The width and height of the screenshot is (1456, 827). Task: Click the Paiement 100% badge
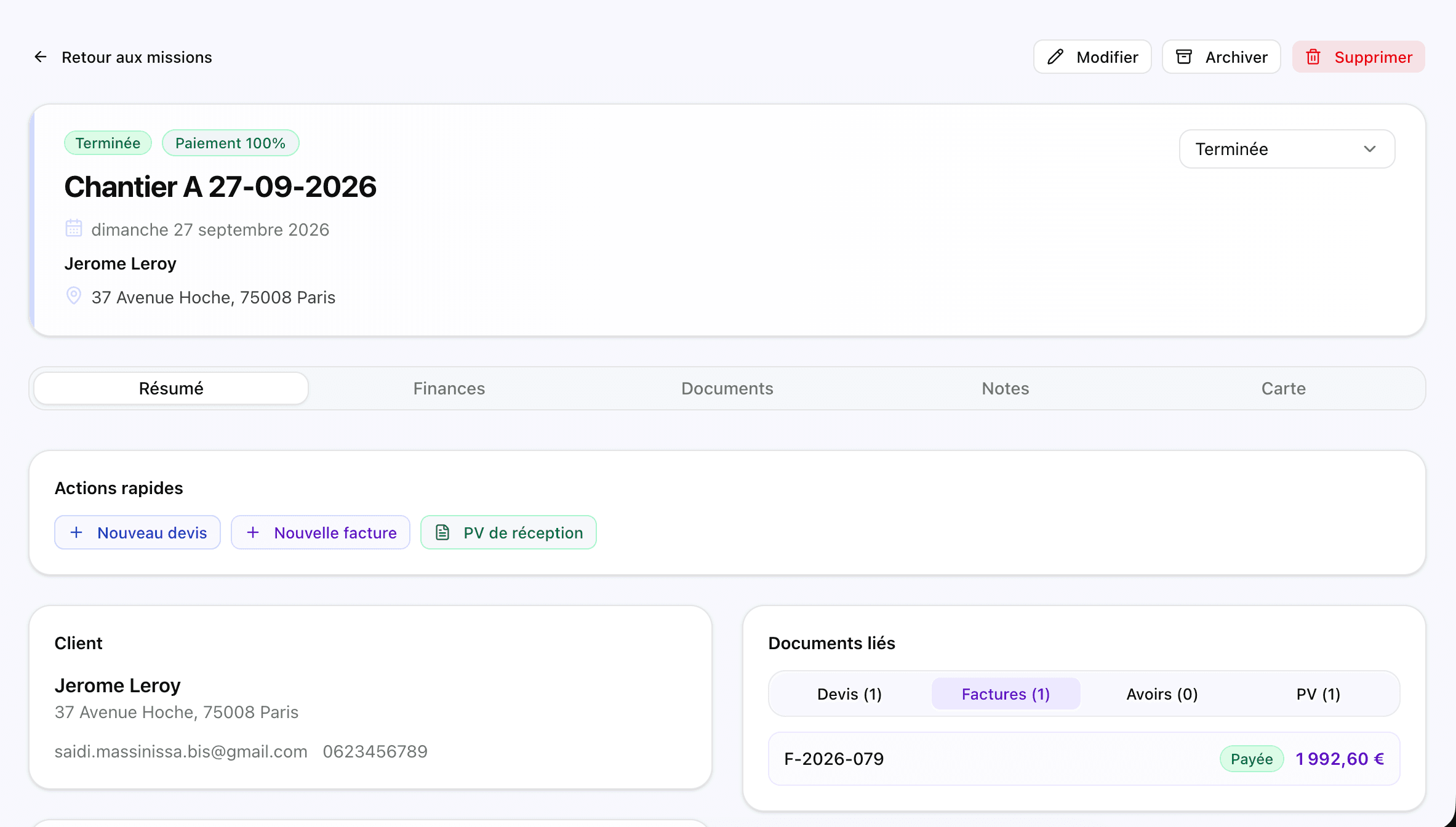(x=231, y=143)
